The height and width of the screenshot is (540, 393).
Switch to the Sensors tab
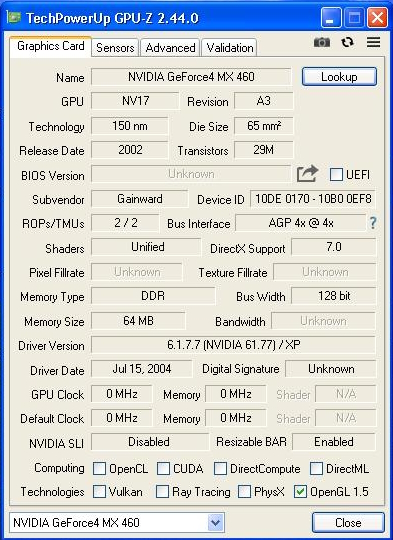[115, 48]
